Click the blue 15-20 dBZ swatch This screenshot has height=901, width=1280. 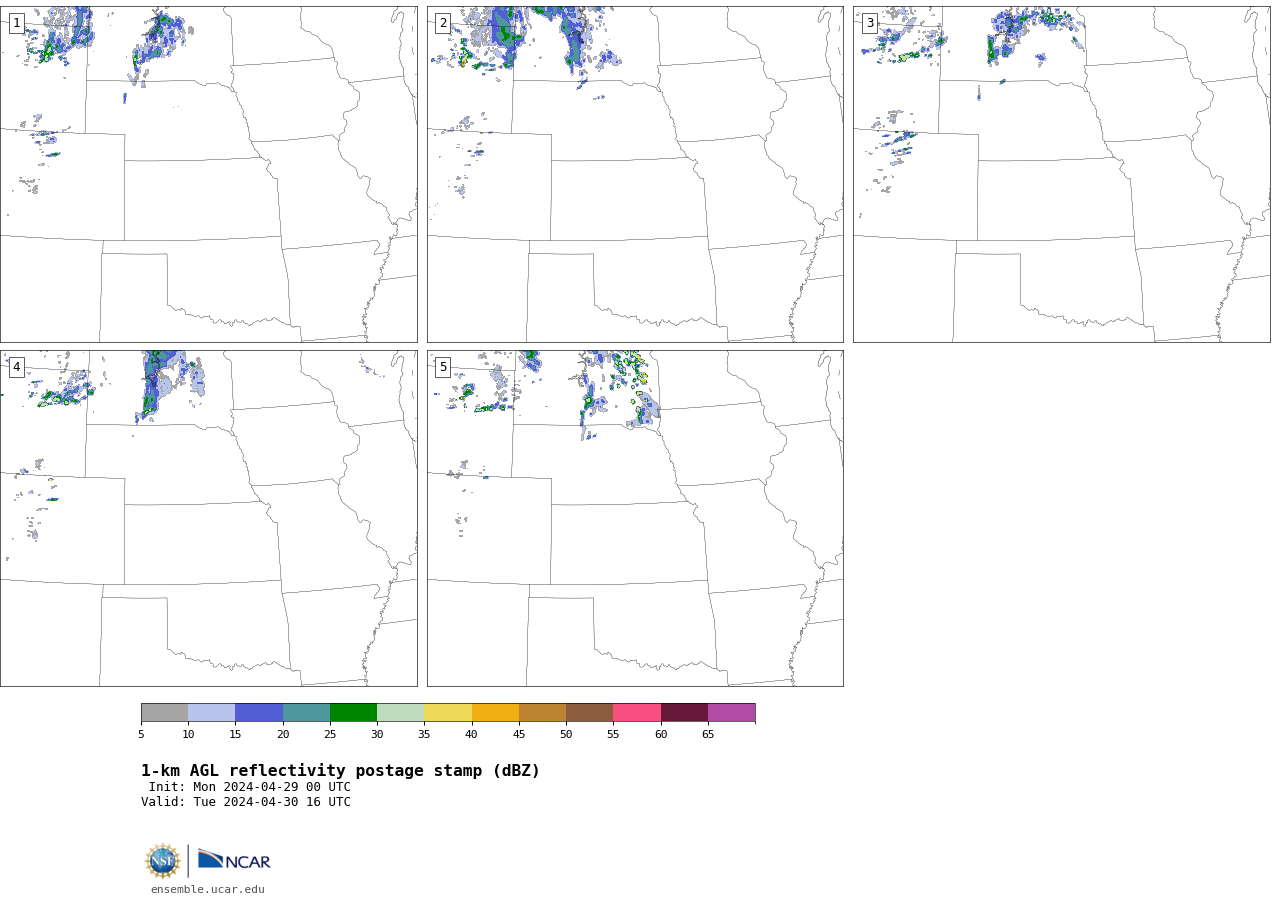pos(259,713)
